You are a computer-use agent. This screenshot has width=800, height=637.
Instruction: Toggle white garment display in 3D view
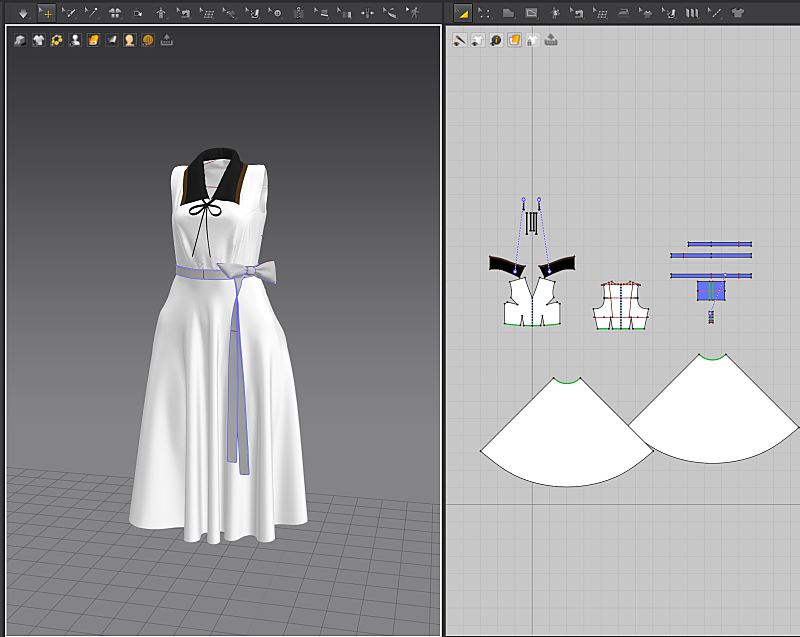coord(38,41)
